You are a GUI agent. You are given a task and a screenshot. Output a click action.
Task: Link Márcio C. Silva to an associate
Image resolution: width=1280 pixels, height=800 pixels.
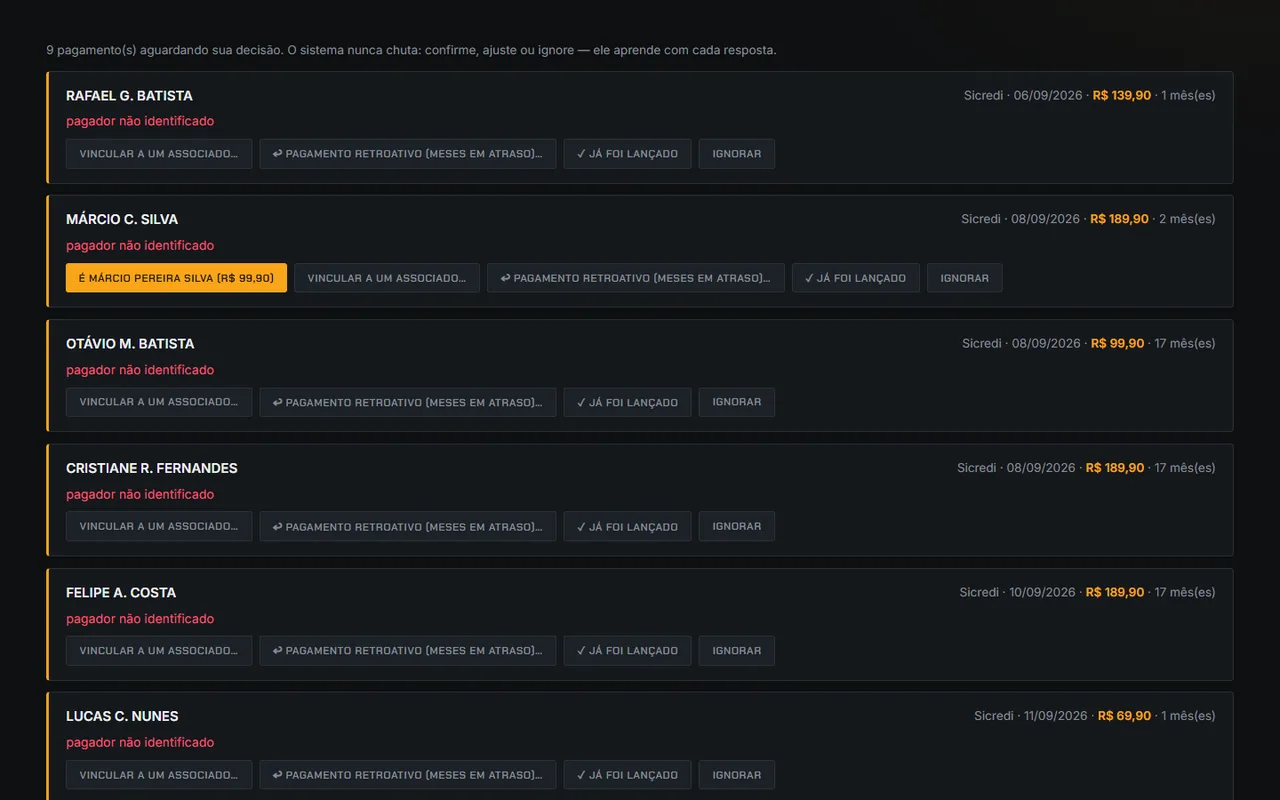(x=387, y=278)
